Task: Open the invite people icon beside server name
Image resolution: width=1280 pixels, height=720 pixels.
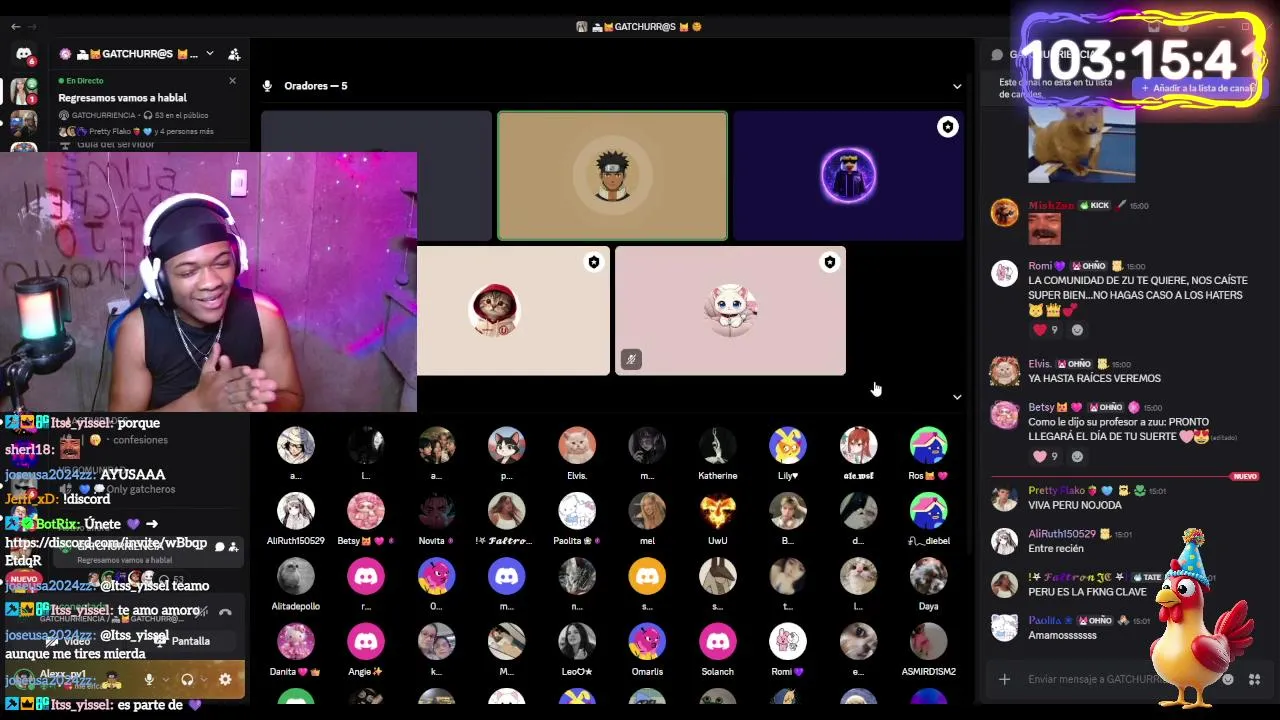Action: (234, 54)
